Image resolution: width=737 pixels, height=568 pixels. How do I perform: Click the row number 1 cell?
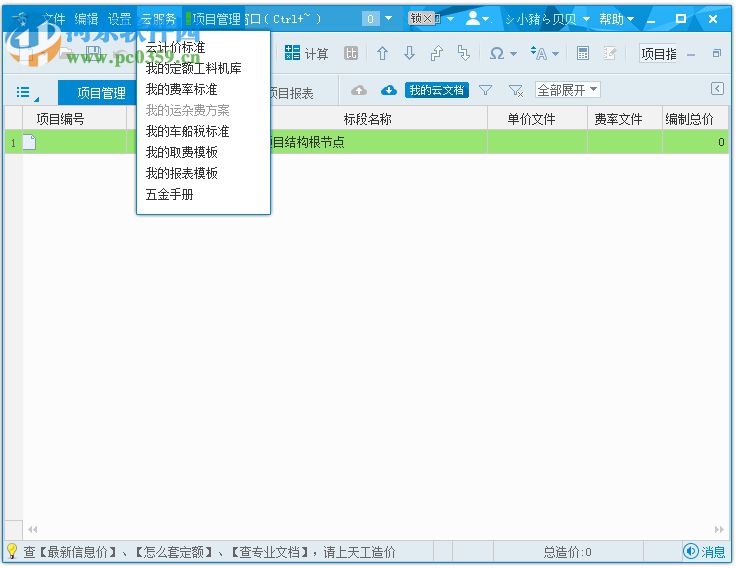pyautogui.click(x=13, y=142)
